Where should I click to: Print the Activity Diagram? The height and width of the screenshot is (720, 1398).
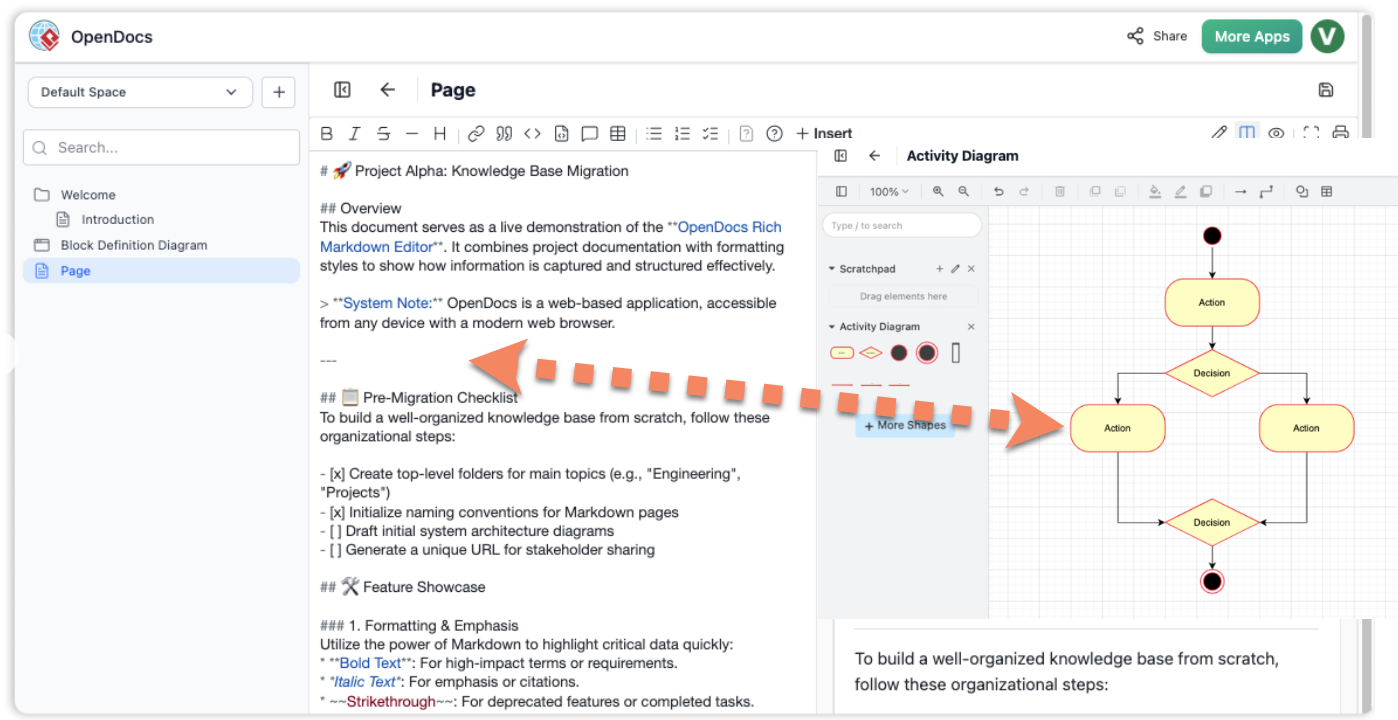(1340, 131)
